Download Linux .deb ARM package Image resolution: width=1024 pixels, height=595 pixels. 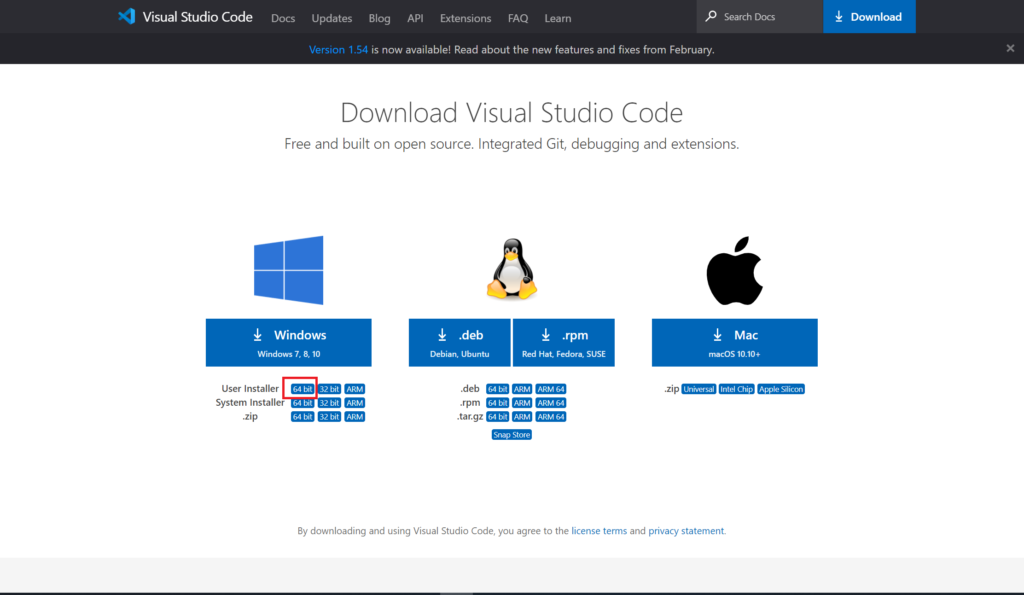pos(522,389)
